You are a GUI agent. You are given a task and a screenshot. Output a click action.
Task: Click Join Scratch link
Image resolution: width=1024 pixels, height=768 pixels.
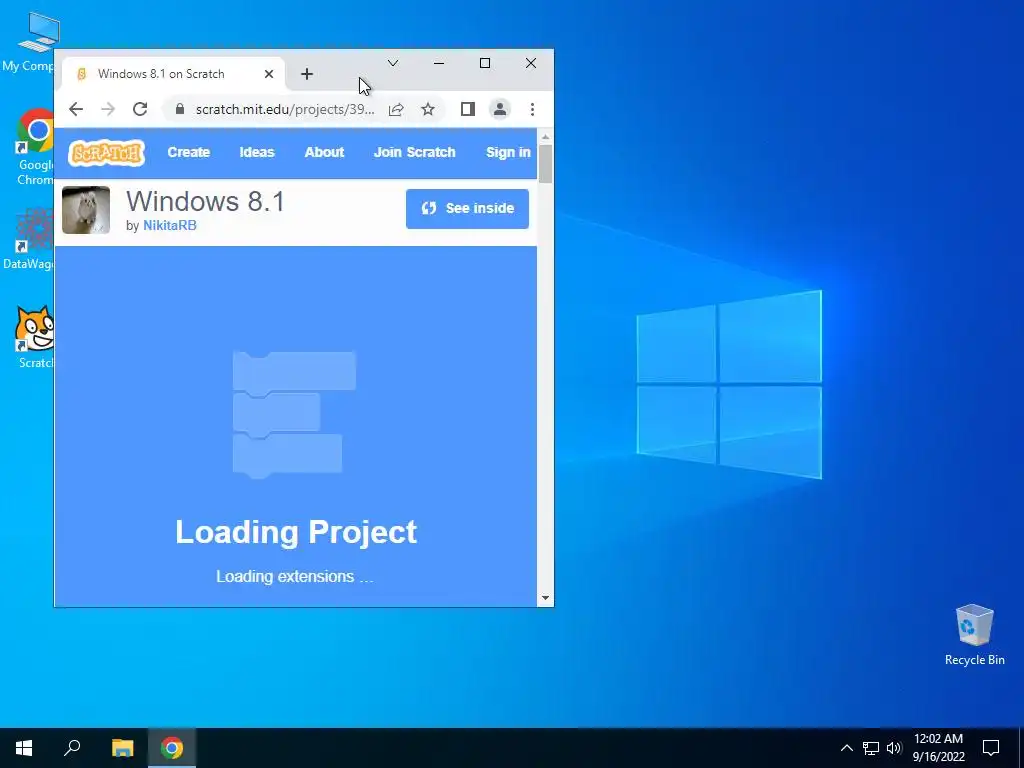coord(414,152)
